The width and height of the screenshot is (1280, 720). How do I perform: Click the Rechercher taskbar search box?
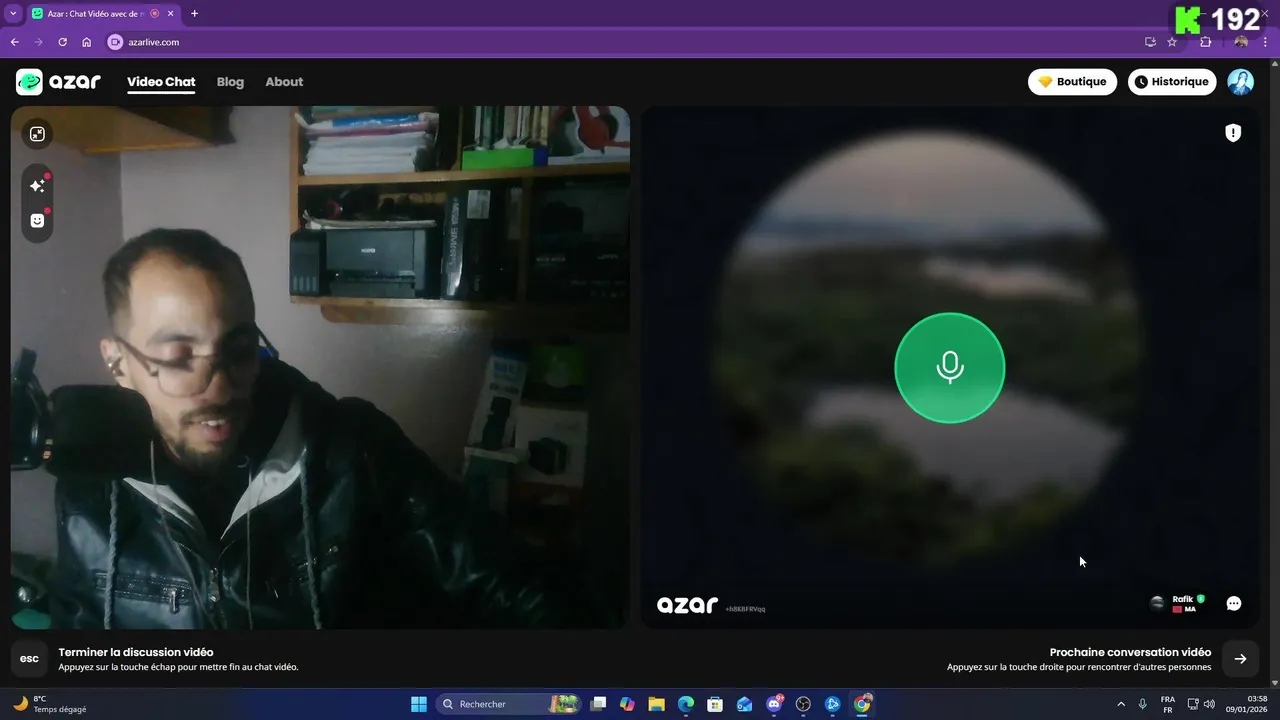(510, 704)
